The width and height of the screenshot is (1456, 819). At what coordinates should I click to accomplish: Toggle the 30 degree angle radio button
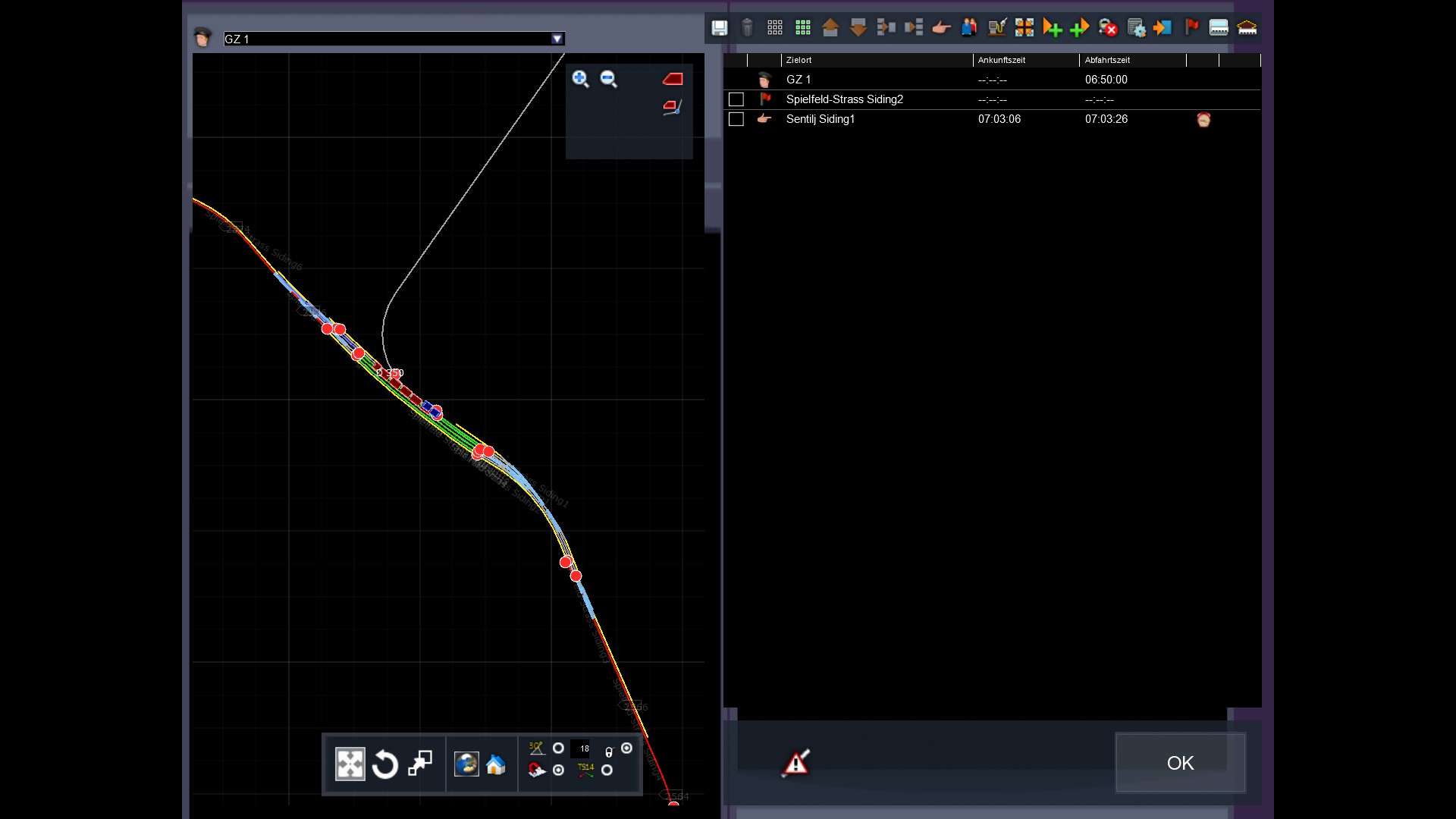pos(559,748)
